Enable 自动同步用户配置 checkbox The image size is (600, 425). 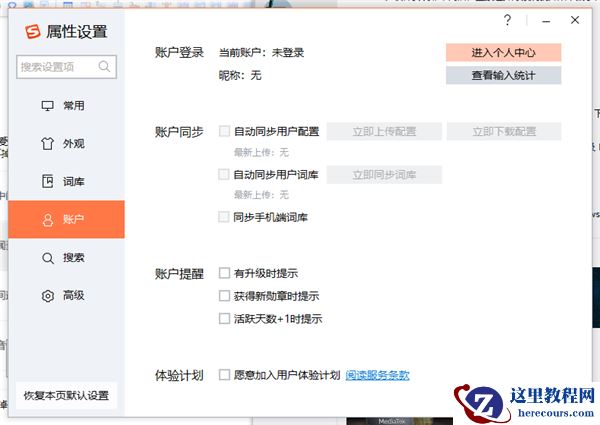(x=224, y=131)
